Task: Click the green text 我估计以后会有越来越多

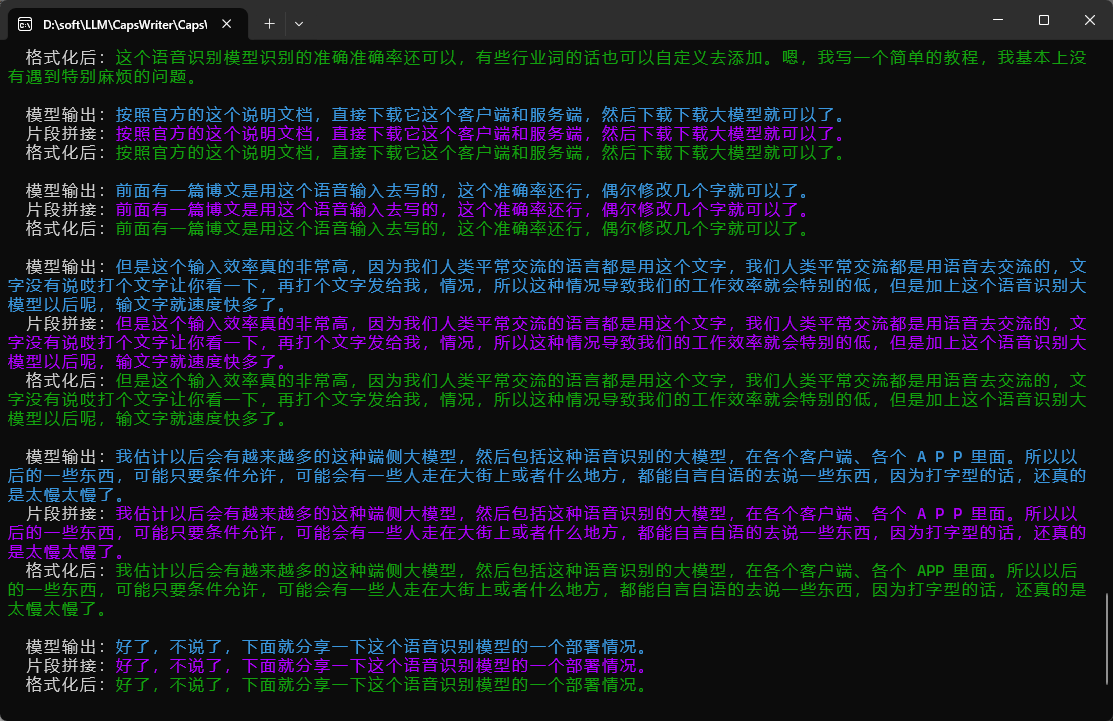Action: pyautogui.click(x=214, y=571)
